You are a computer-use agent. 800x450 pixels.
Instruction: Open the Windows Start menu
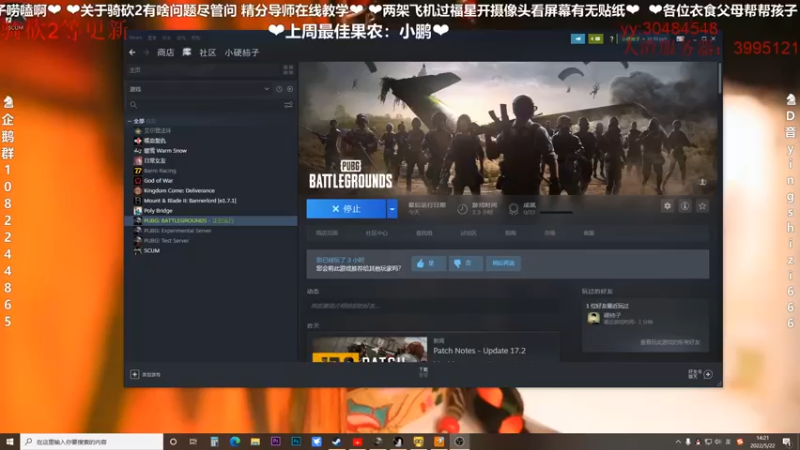[9, 441]
